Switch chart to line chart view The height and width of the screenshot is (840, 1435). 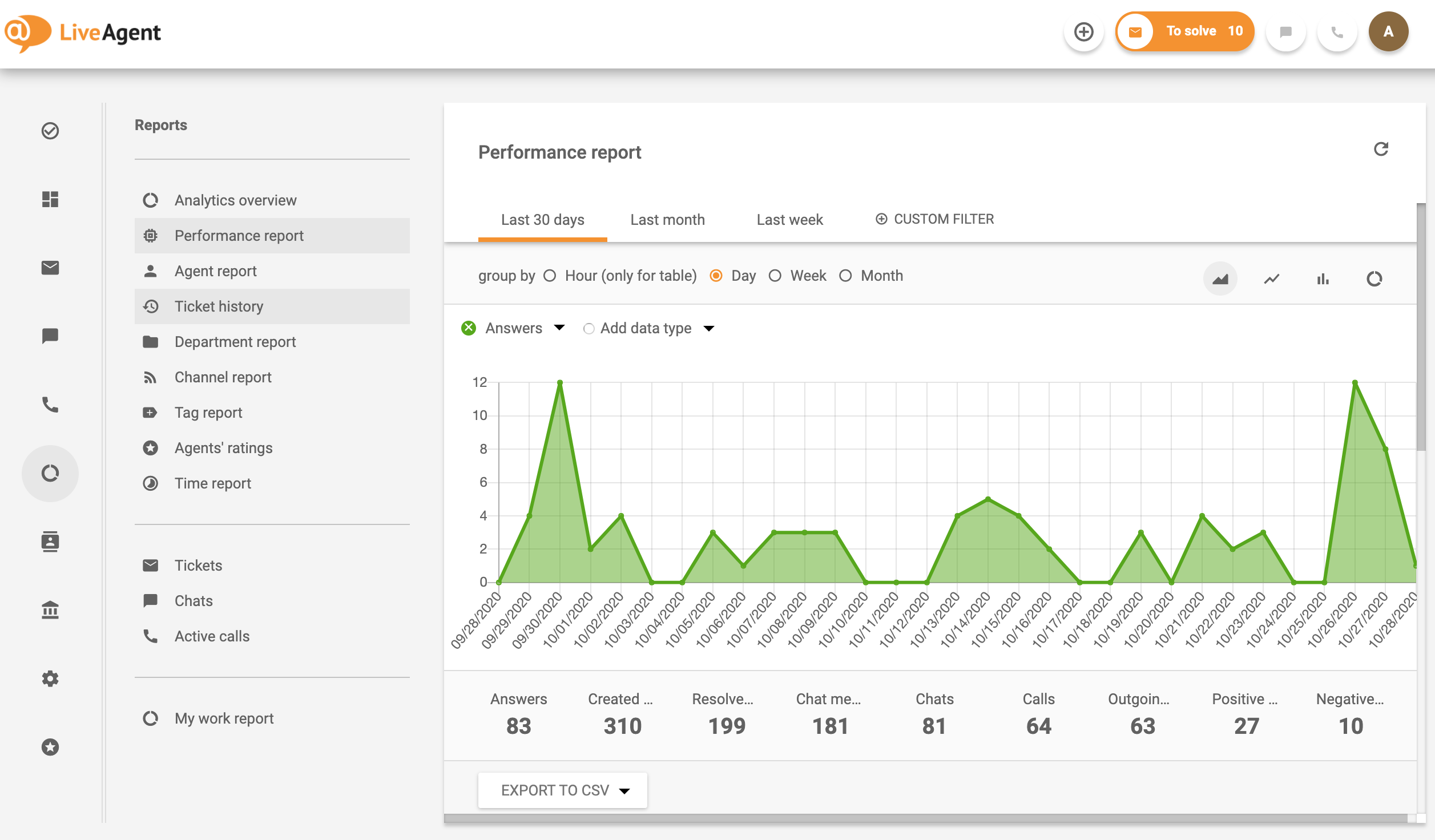click(x=1272, y=279)
